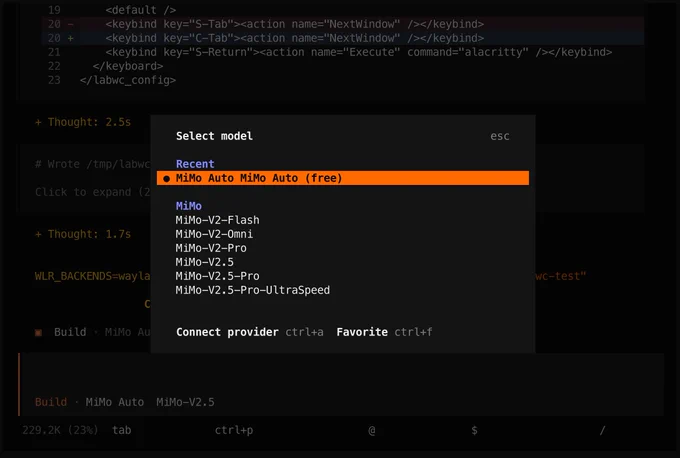Click Favorite in the dialog footer
Image resolution: width=680 pixels, height=458 pixels.
click(x=362, y=332)
